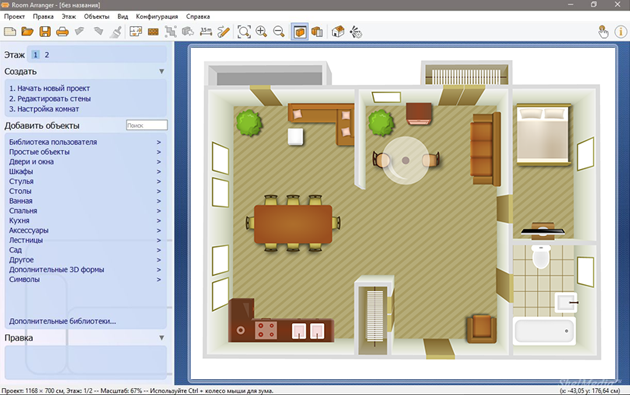Viewport: 630px width, 395px height.
Task: Expand Ванная category
Action: click(86, 201)
